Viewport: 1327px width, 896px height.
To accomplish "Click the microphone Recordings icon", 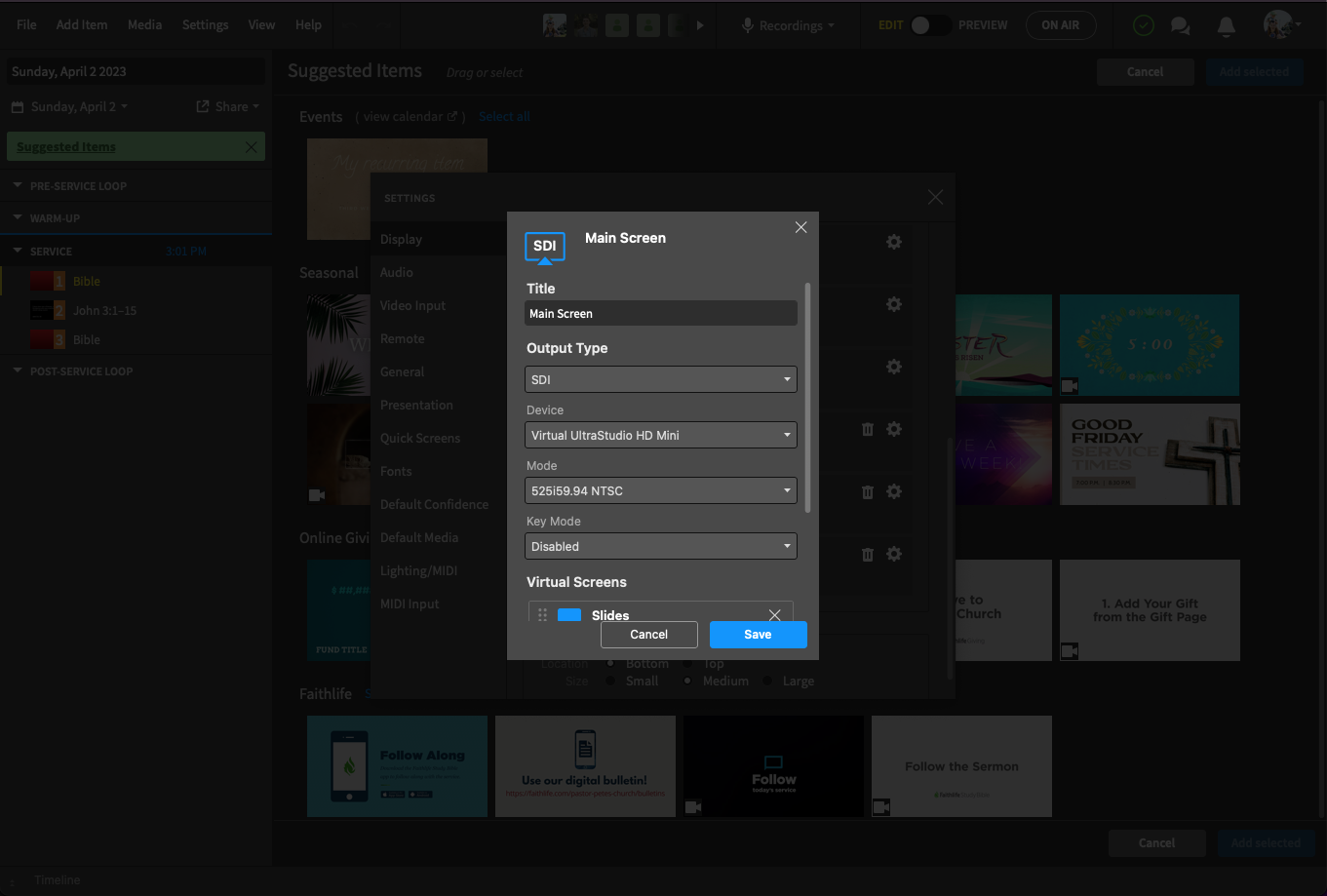I will click(x=748, y=25).
